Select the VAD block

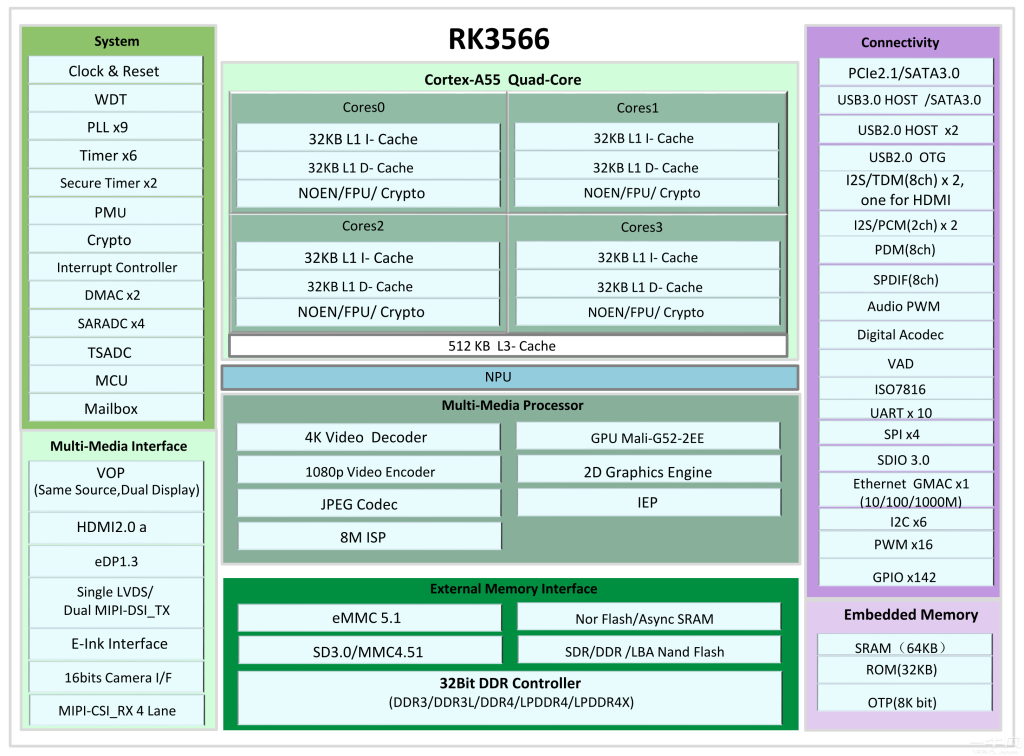(906, 364)
